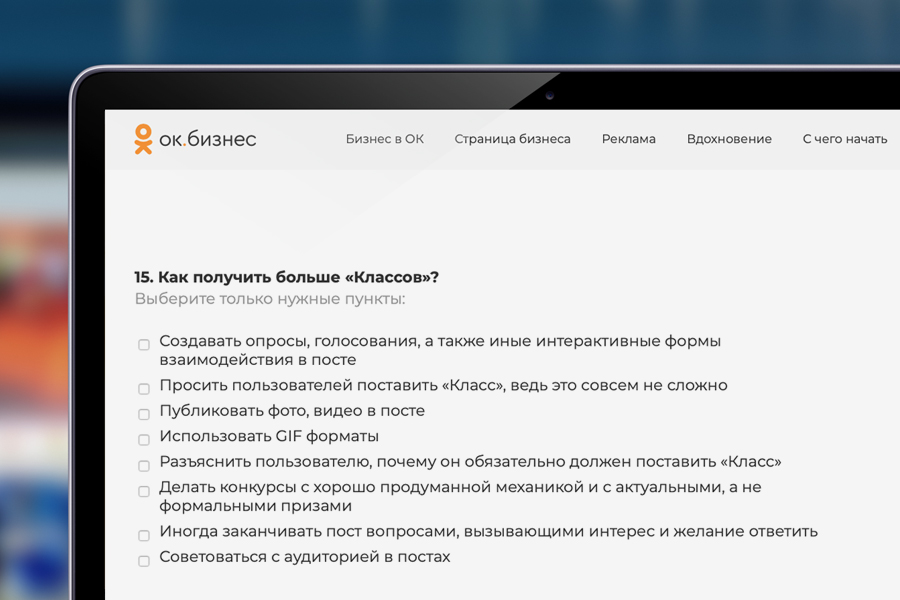Click the label text Использовать GIF форматы
The width and height of the screenshot is (900, 600).
[269, 436]
